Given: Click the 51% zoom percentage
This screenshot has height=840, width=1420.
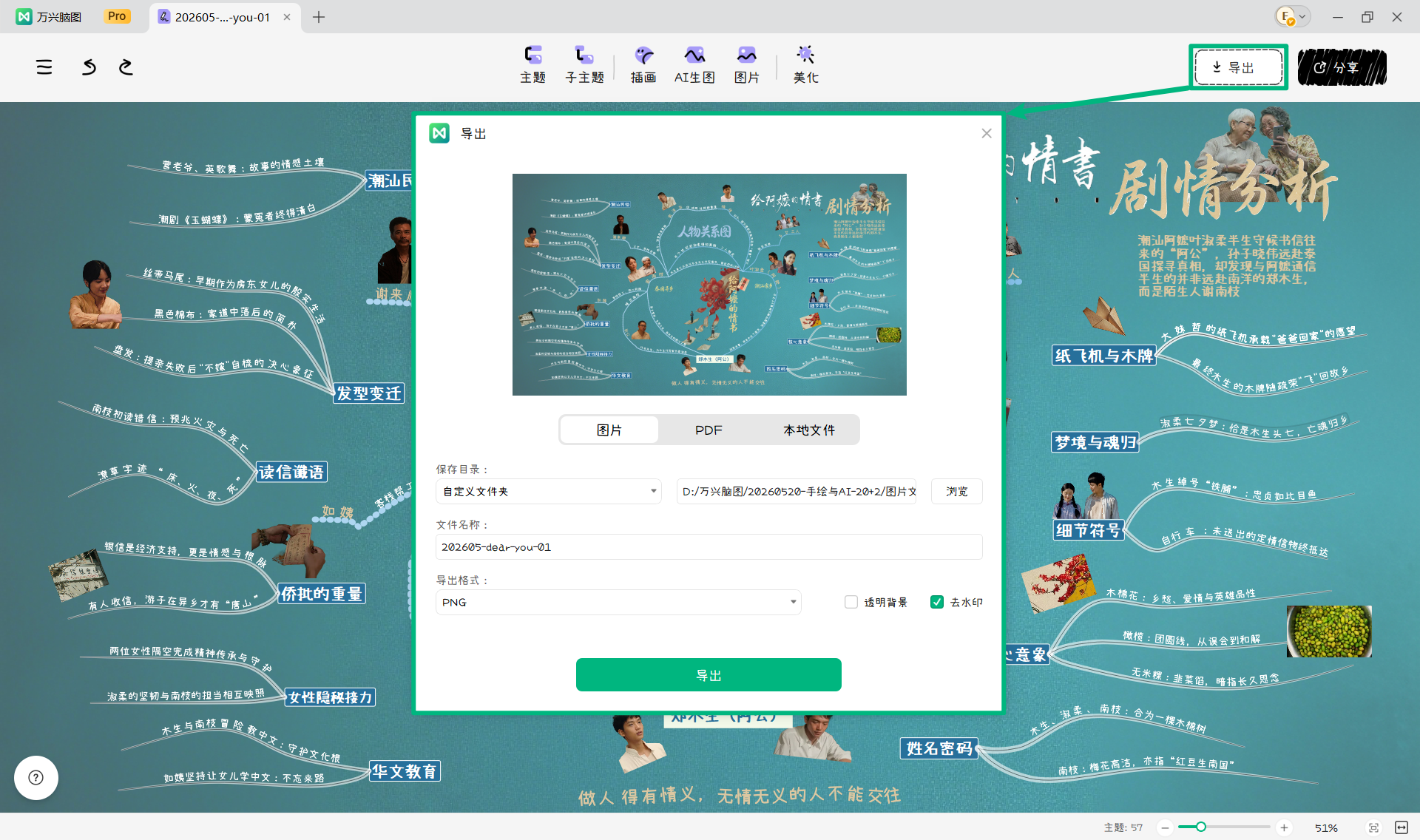Looking at the screenshot, I should pyautogui.click(x=1326, y=827).
